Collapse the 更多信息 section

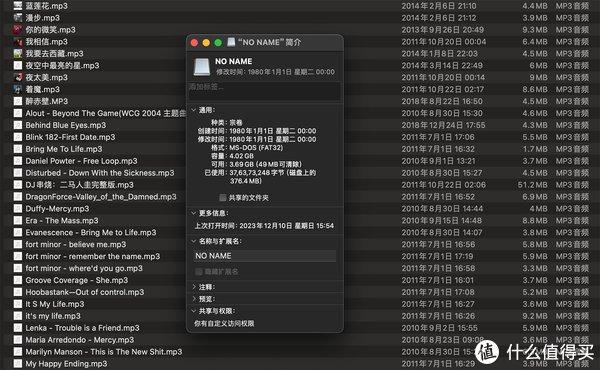pos(194,213)
